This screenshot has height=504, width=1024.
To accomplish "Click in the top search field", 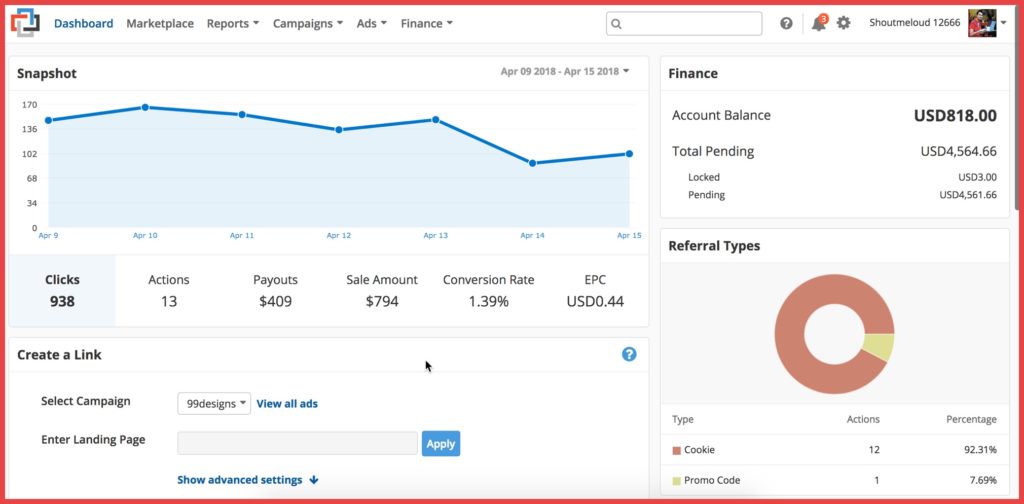I will coord(684,24).
